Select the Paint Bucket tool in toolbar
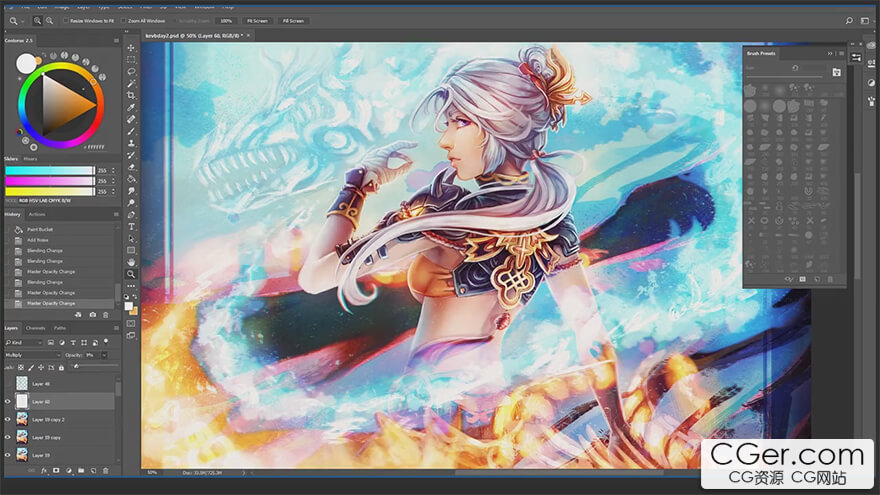Viewport: 880px width, 495px height. 131,178
